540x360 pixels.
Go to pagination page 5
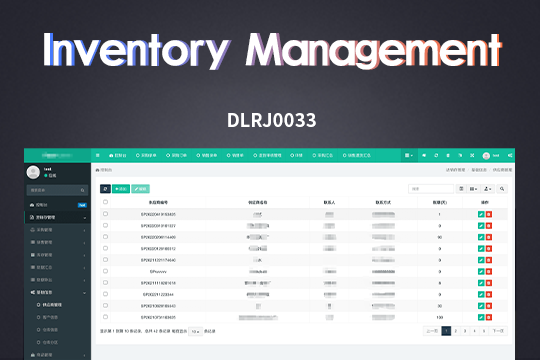tap(484, 331)
